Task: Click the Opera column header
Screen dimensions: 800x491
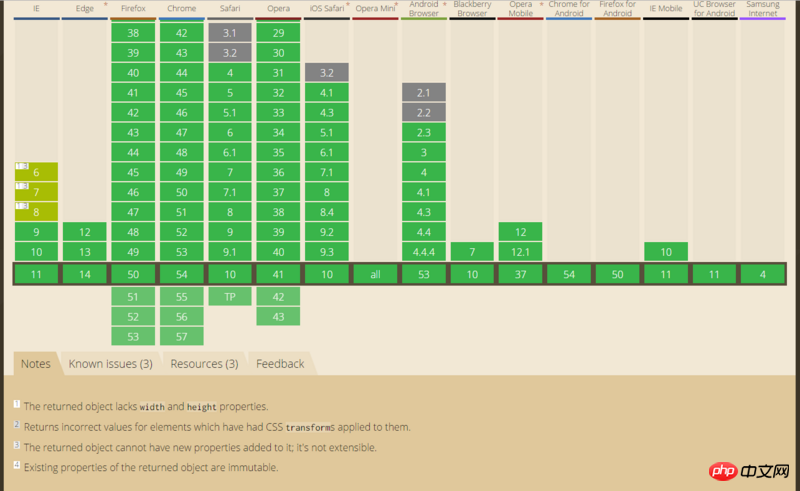Action: click(x=279, y=9)
